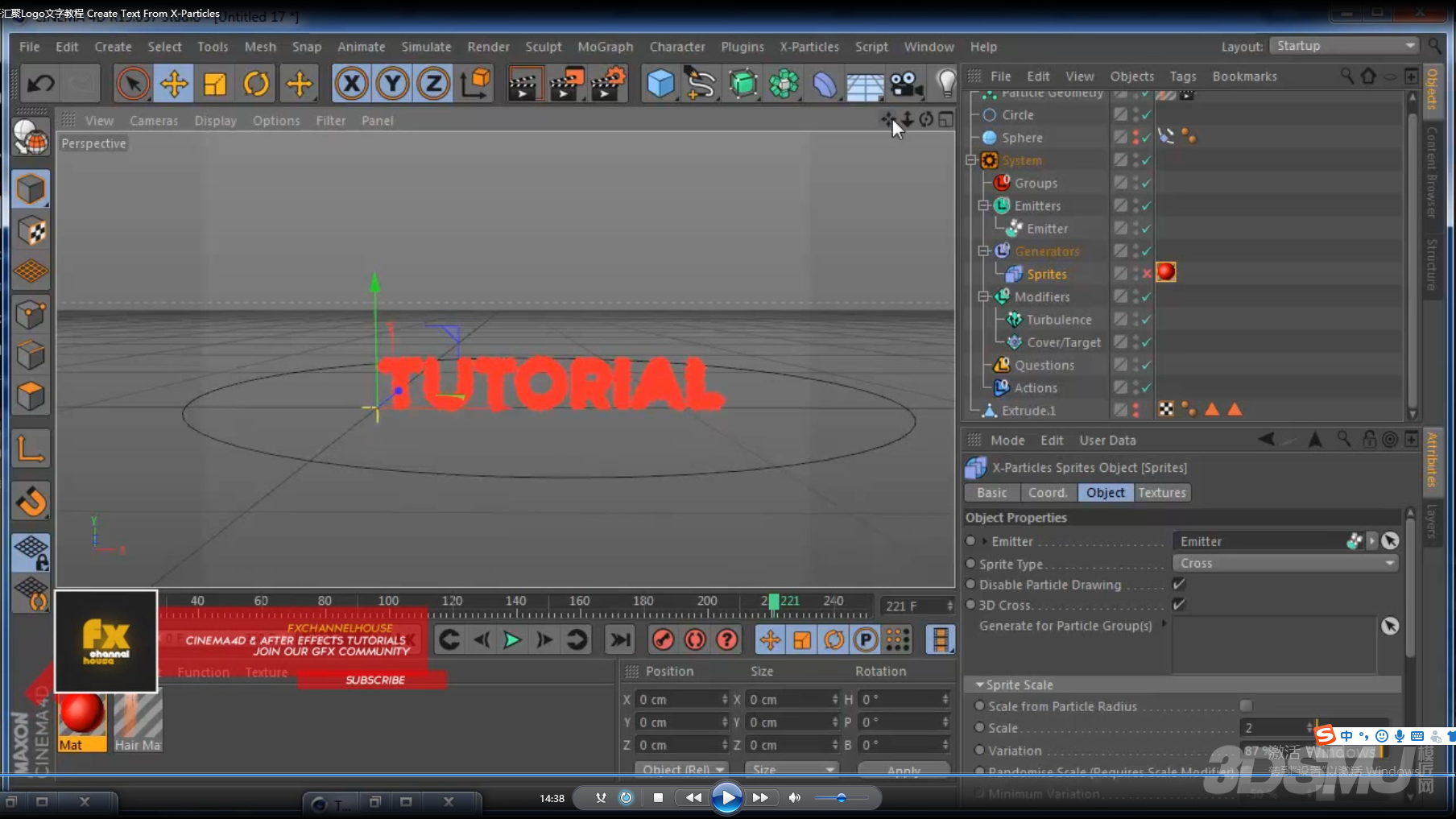
Task: Open the Edit Render Settings icon
Action: pyautogui.click(x=607, y=84)
